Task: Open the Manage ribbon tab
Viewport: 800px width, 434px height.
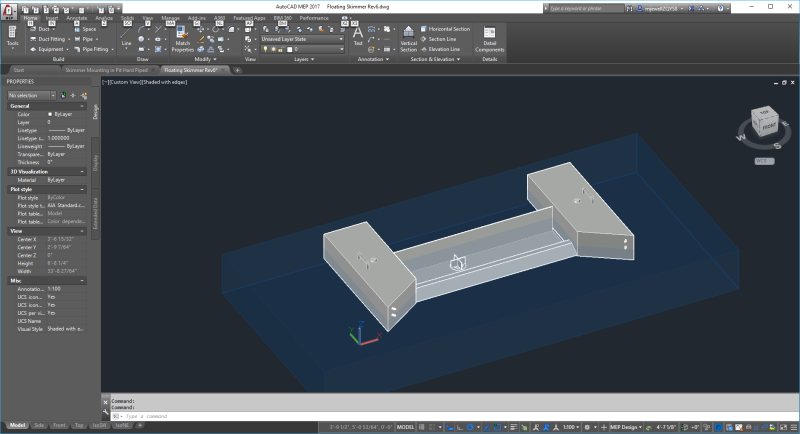Action: pos(170,18)
